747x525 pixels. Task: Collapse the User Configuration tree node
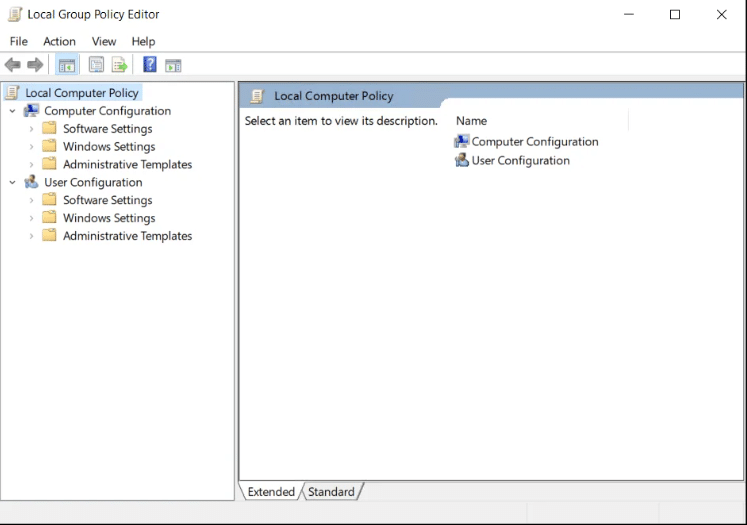[x=13, y=183]
